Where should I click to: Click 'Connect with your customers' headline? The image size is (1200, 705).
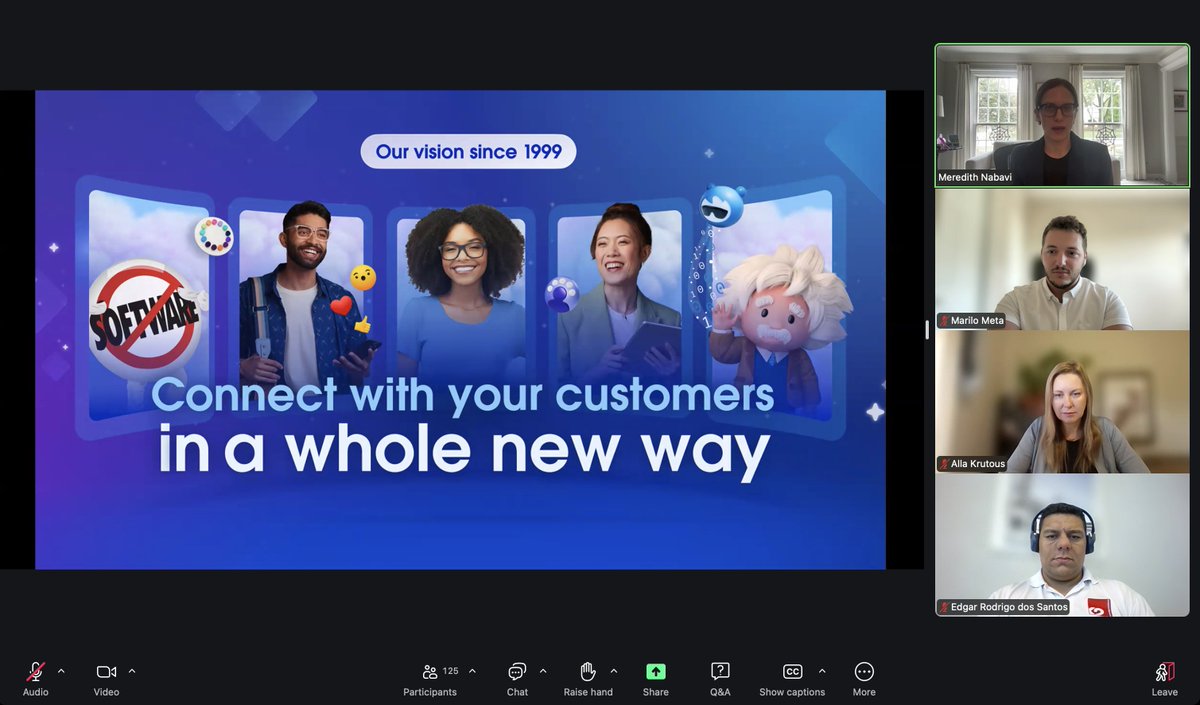point(463,394)
